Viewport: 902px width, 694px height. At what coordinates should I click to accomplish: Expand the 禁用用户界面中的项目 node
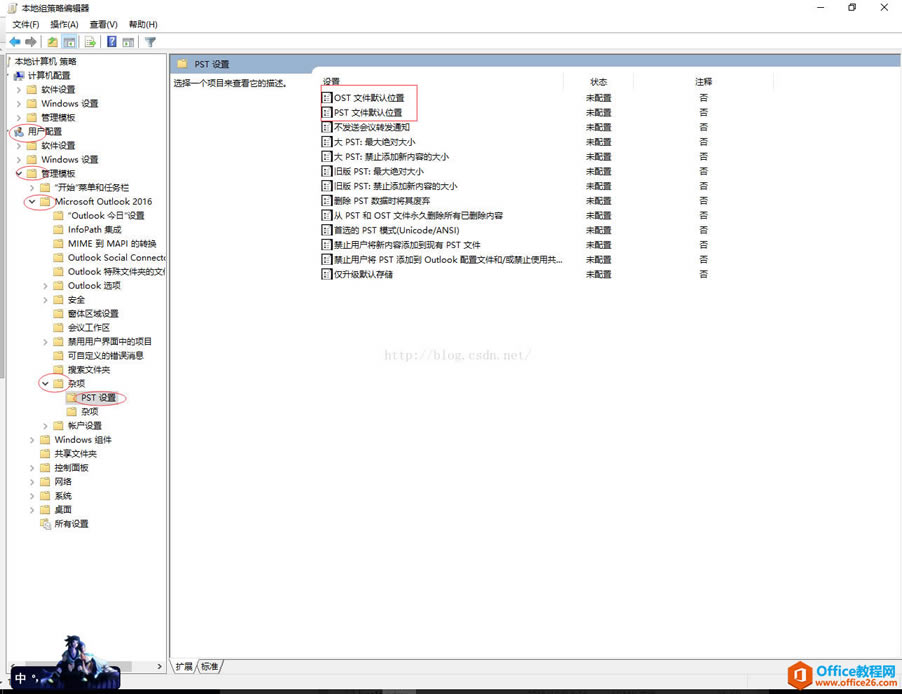pos(45,342)
